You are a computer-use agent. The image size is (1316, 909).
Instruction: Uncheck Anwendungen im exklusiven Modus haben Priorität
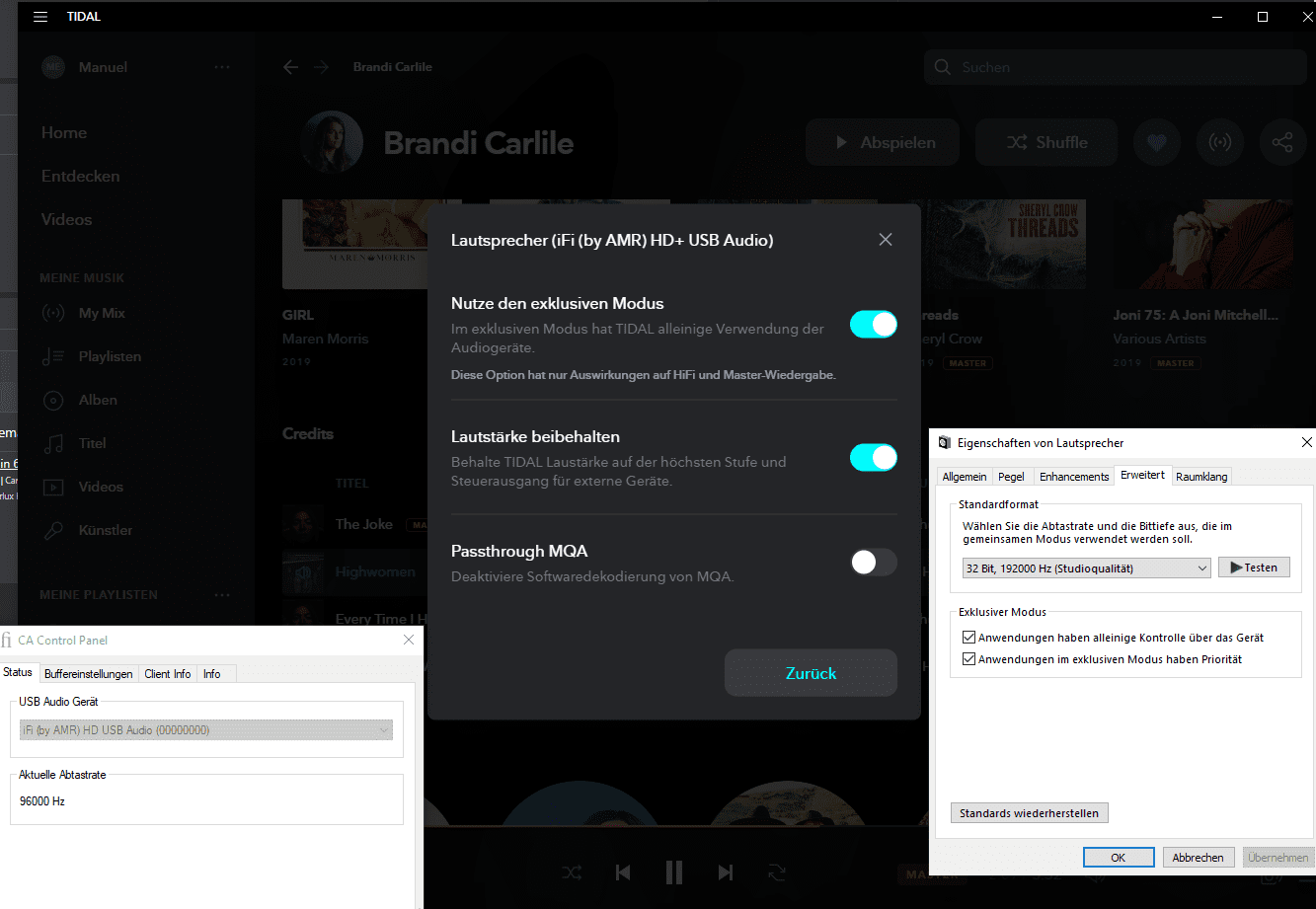pos(968,659)
